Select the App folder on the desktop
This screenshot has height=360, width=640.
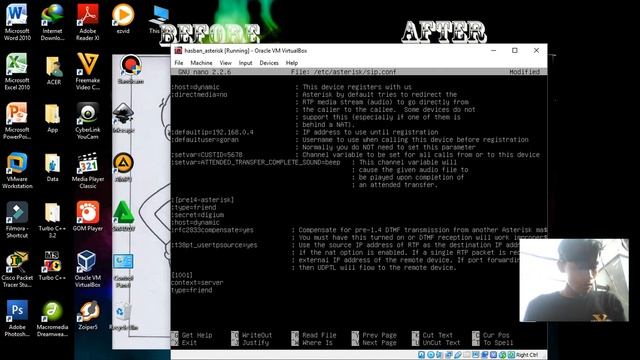(x=53, y=118)
